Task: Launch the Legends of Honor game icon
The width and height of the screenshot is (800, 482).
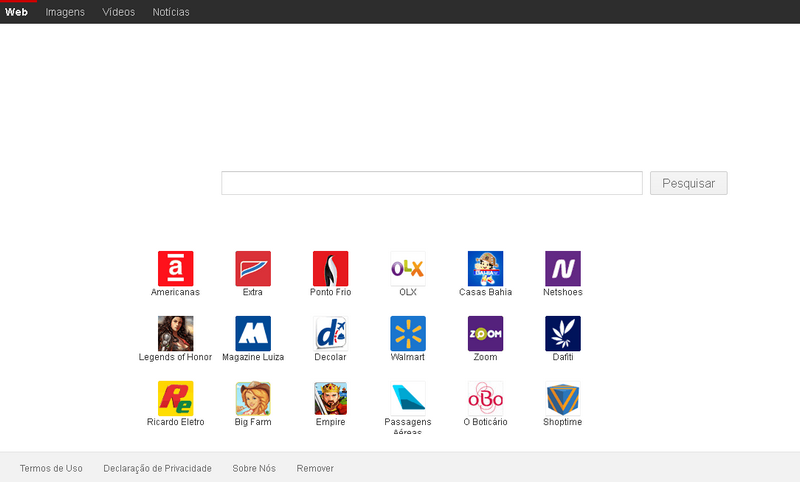Action: 176,333
